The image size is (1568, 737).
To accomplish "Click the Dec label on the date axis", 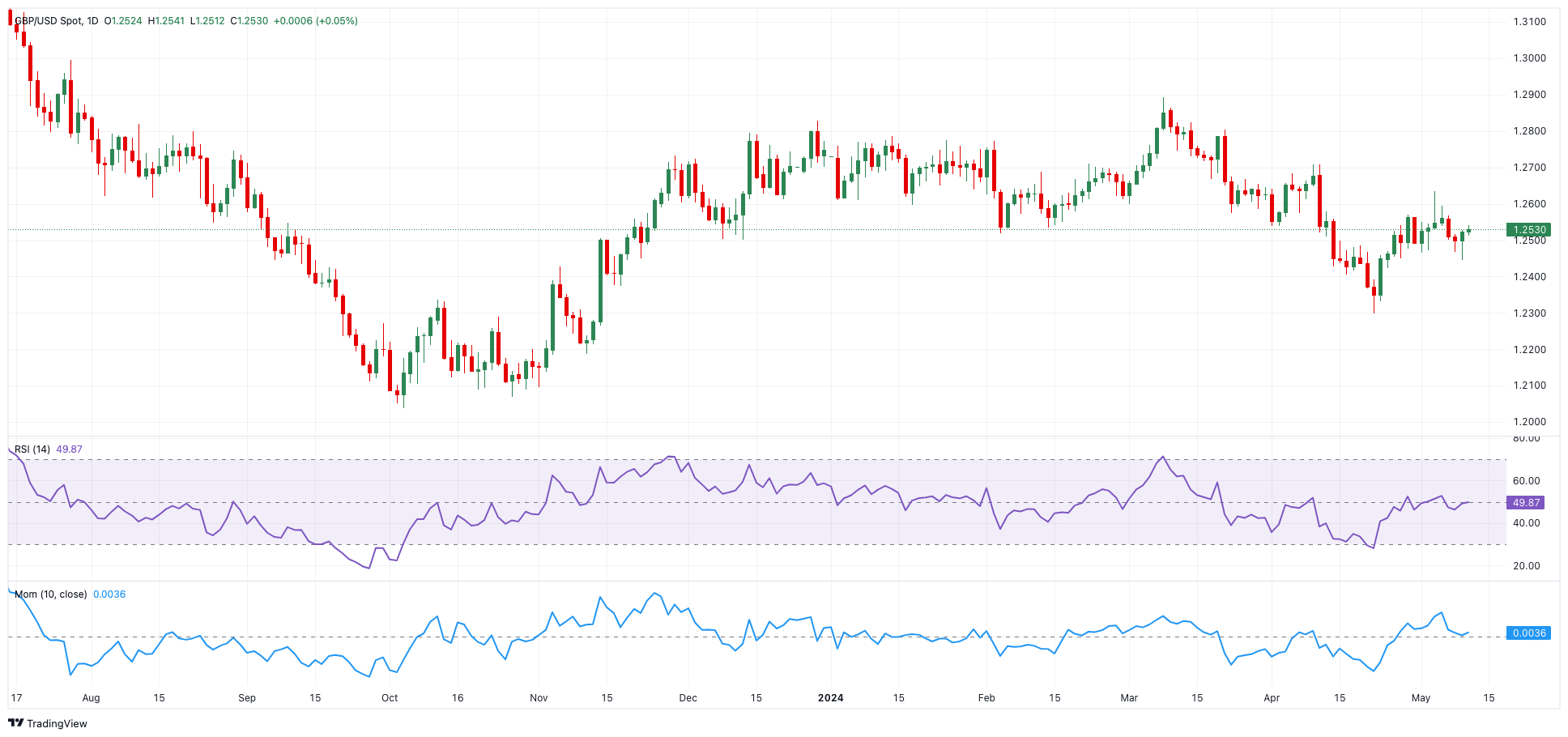I will [688, 698].
